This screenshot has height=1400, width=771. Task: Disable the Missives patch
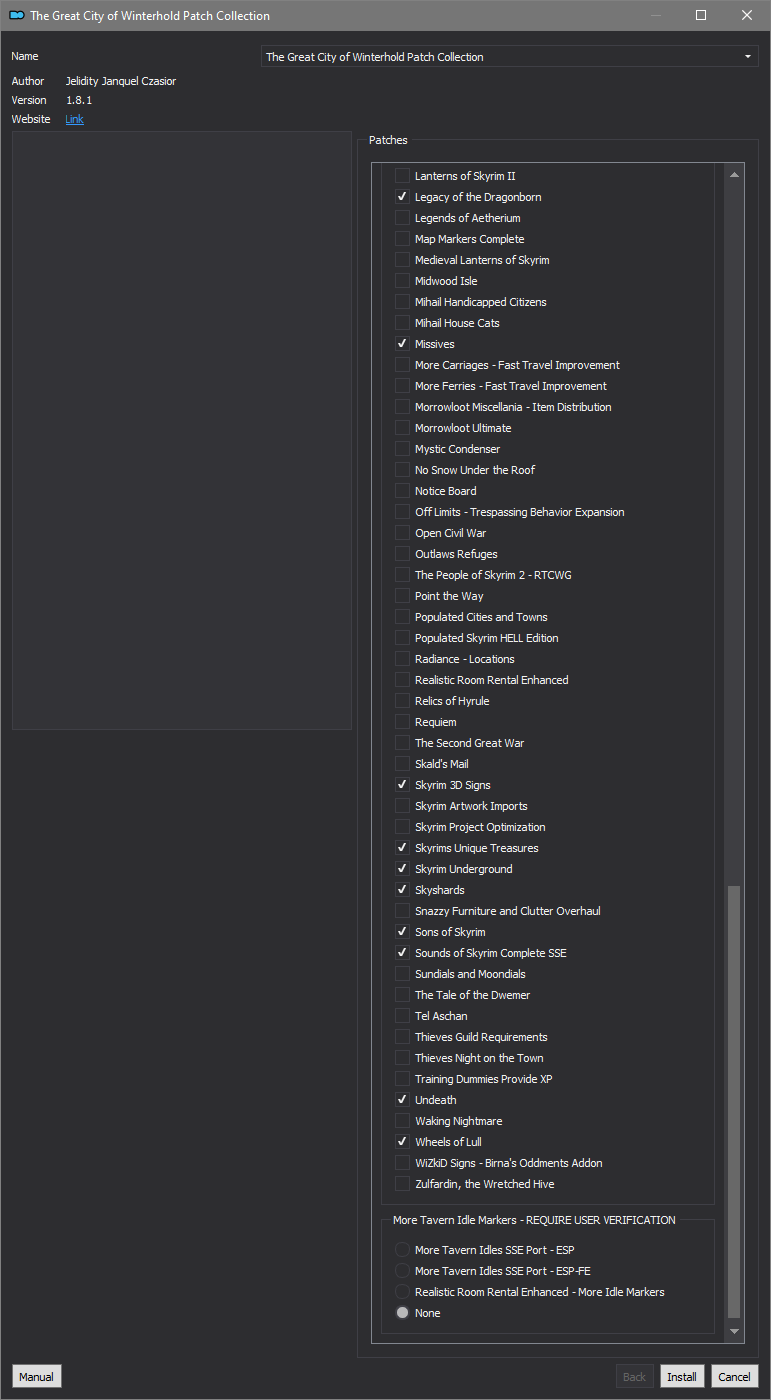(402, 344)
